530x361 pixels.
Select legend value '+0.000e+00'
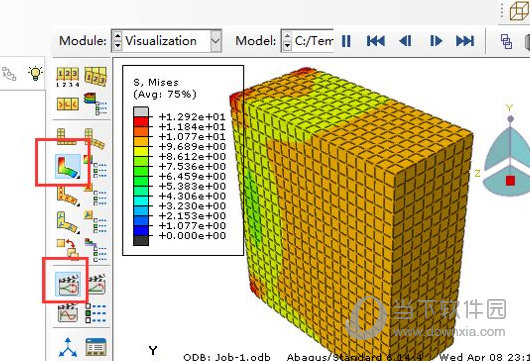[192, 236]
